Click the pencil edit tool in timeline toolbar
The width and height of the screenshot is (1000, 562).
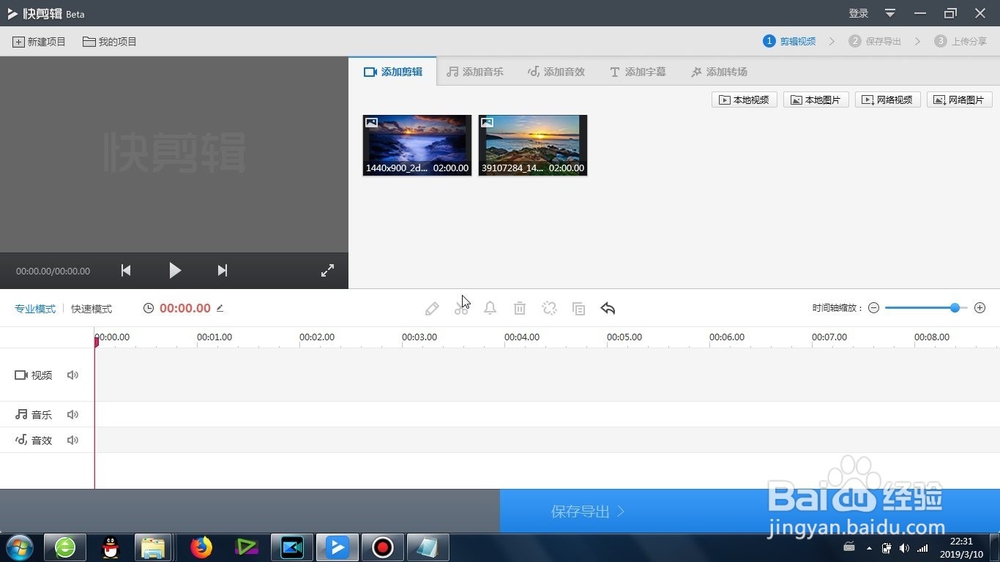click(432, 309)
